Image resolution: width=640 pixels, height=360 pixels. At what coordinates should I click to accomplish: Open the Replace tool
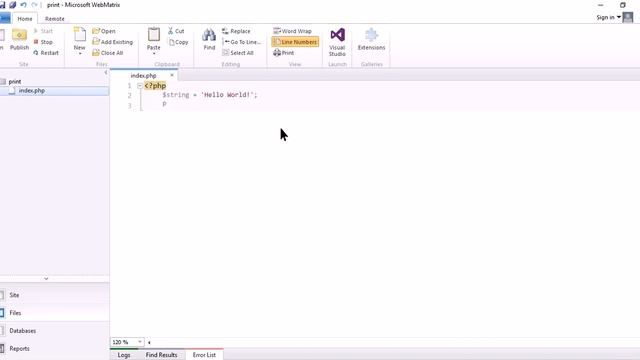pyautogui.click(x=236, y=31)
